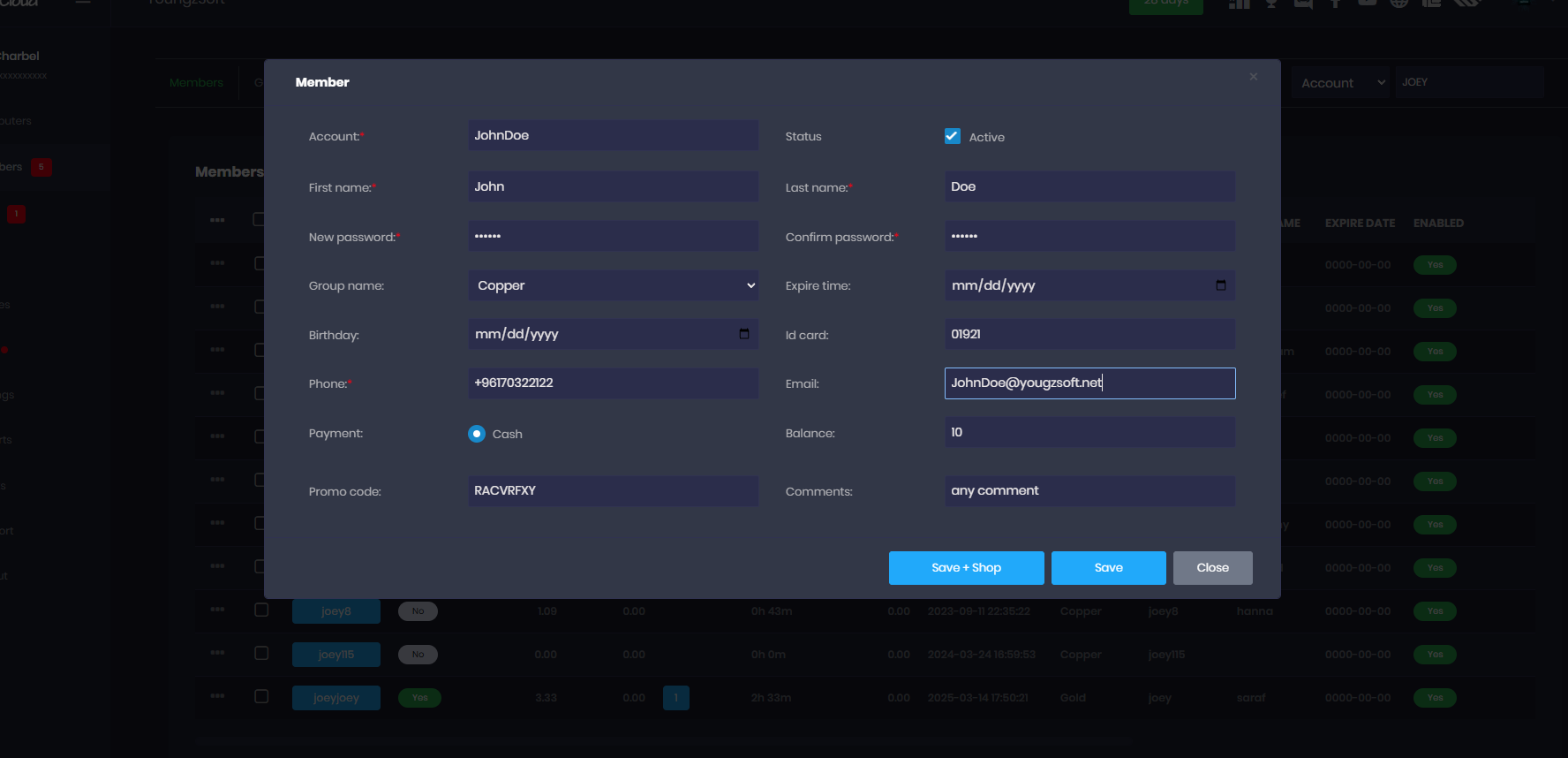Click the three-dots icon in joey8 row
Viewport: 1568px width, 758px height.
tap(217, 610)
